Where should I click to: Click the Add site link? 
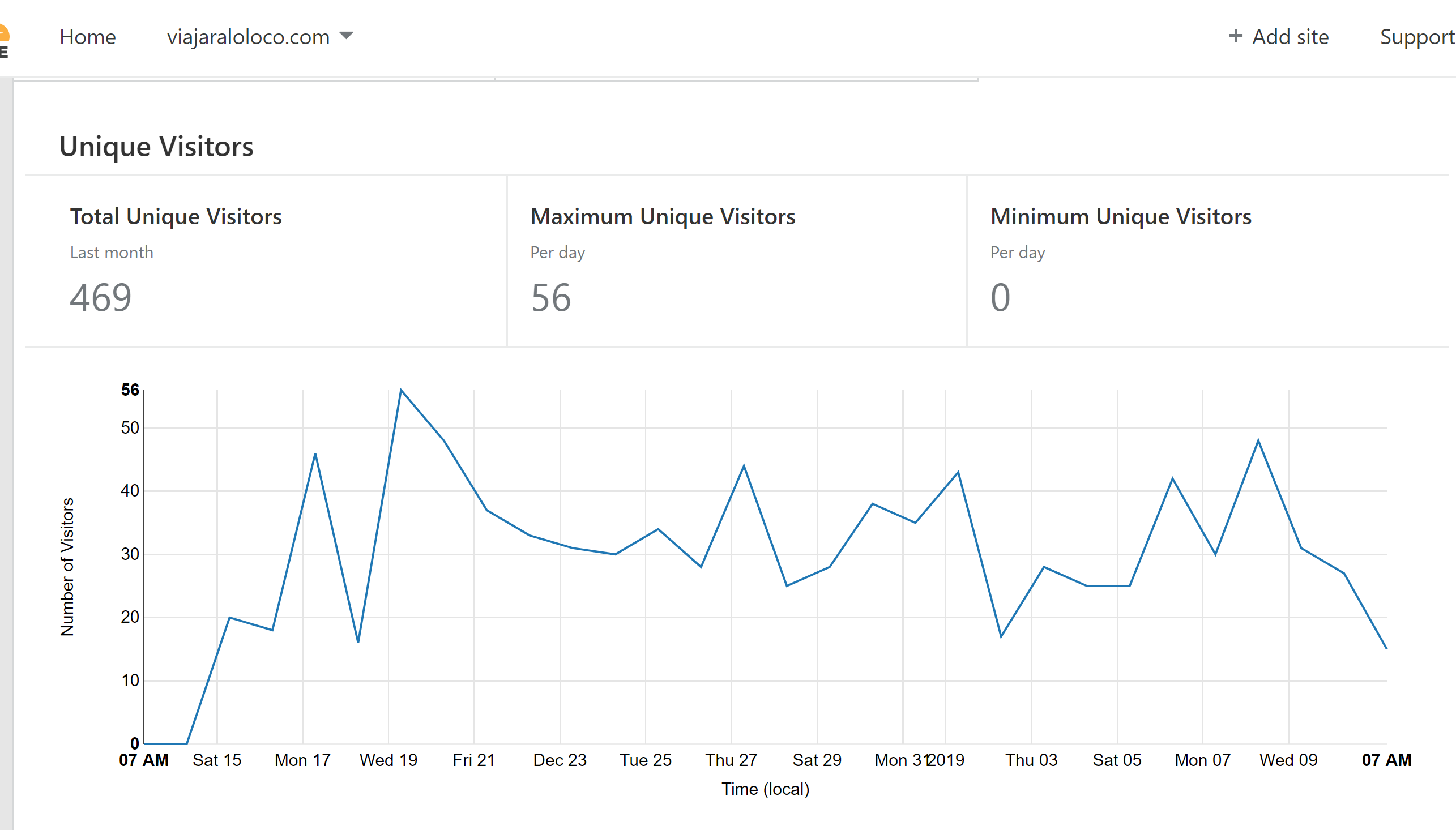[x=1279, y=37]
